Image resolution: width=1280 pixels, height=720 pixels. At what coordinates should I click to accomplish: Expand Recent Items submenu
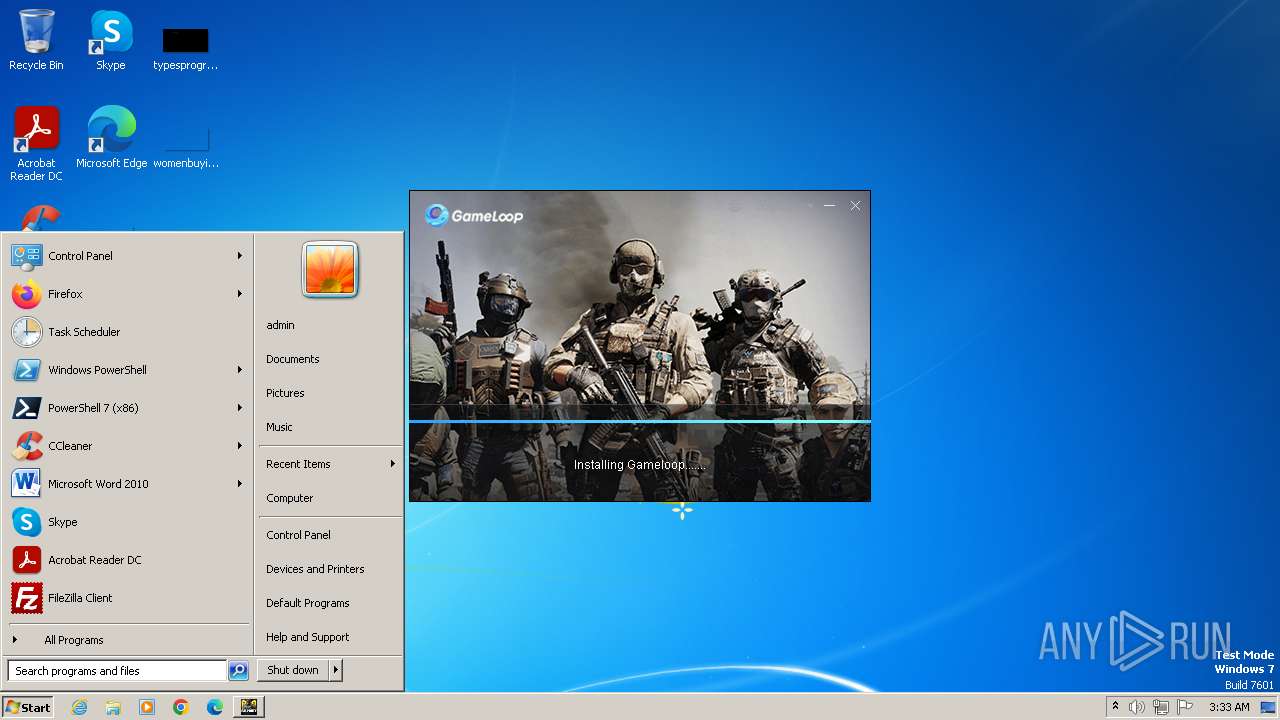[x=330, y=464]
